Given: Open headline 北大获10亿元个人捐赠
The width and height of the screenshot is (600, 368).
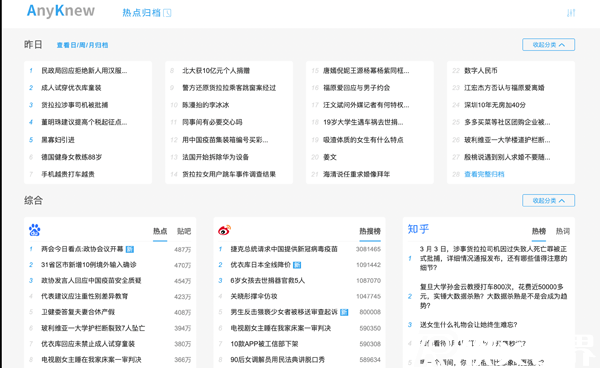Looking at the screenshot, I should 216,71.
